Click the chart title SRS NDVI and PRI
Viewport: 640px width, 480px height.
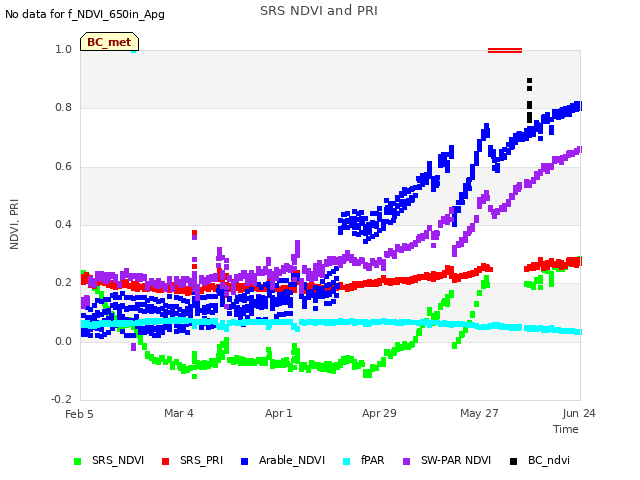pyautogui.click(x=319, y=11)
